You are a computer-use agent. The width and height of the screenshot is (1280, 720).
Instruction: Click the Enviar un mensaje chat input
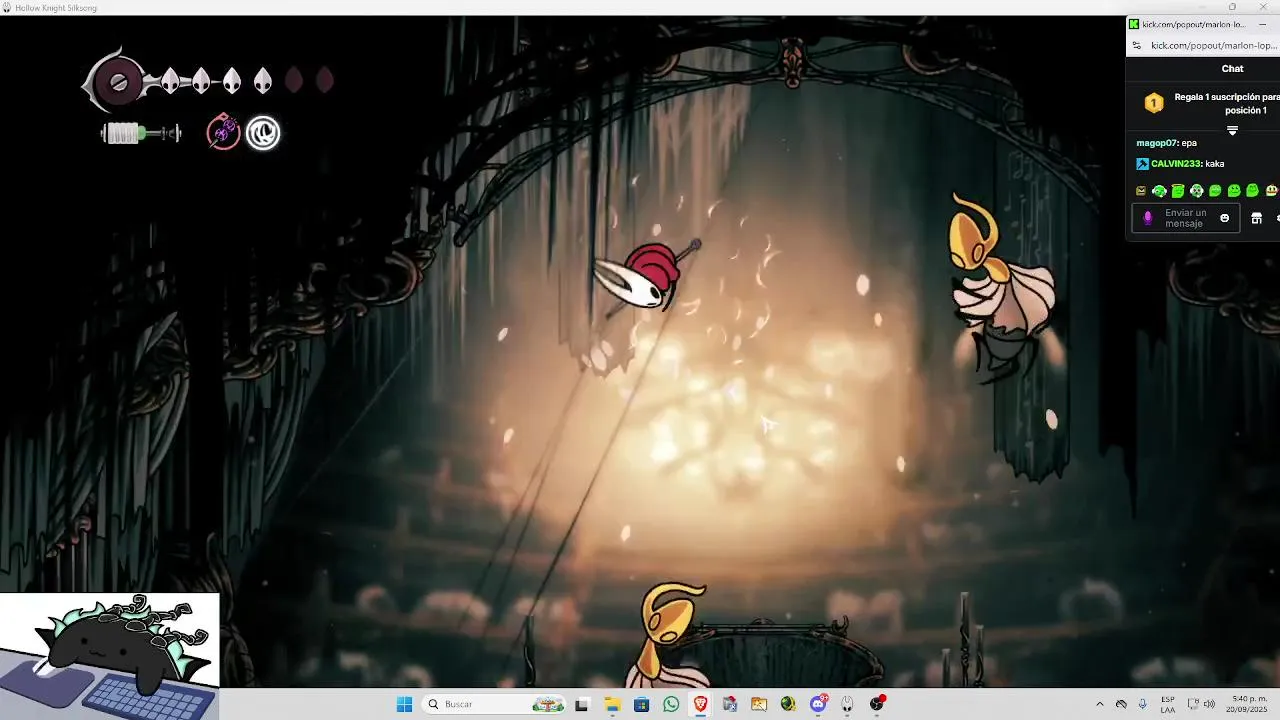pos(1185,218)
